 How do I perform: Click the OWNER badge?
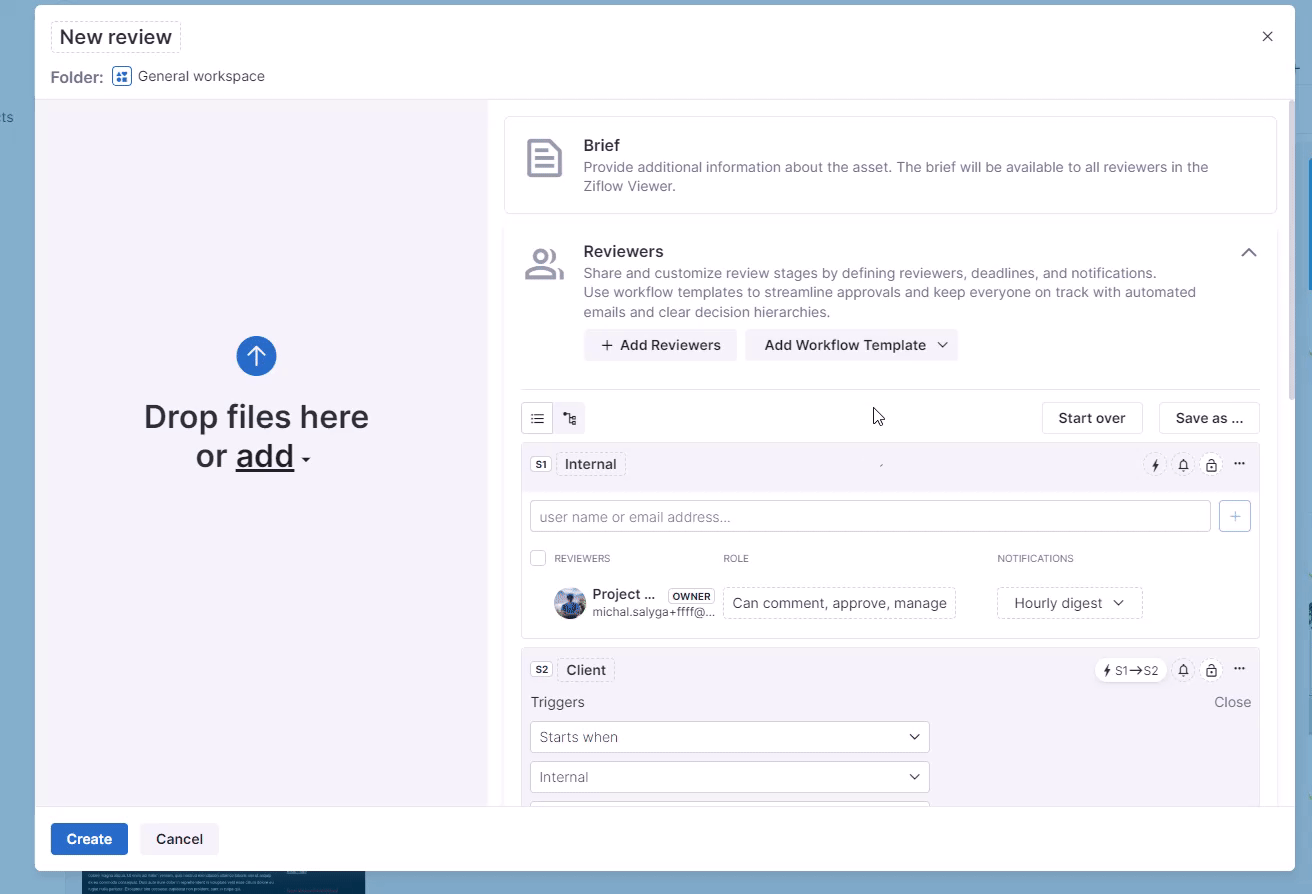pos(691,596)
